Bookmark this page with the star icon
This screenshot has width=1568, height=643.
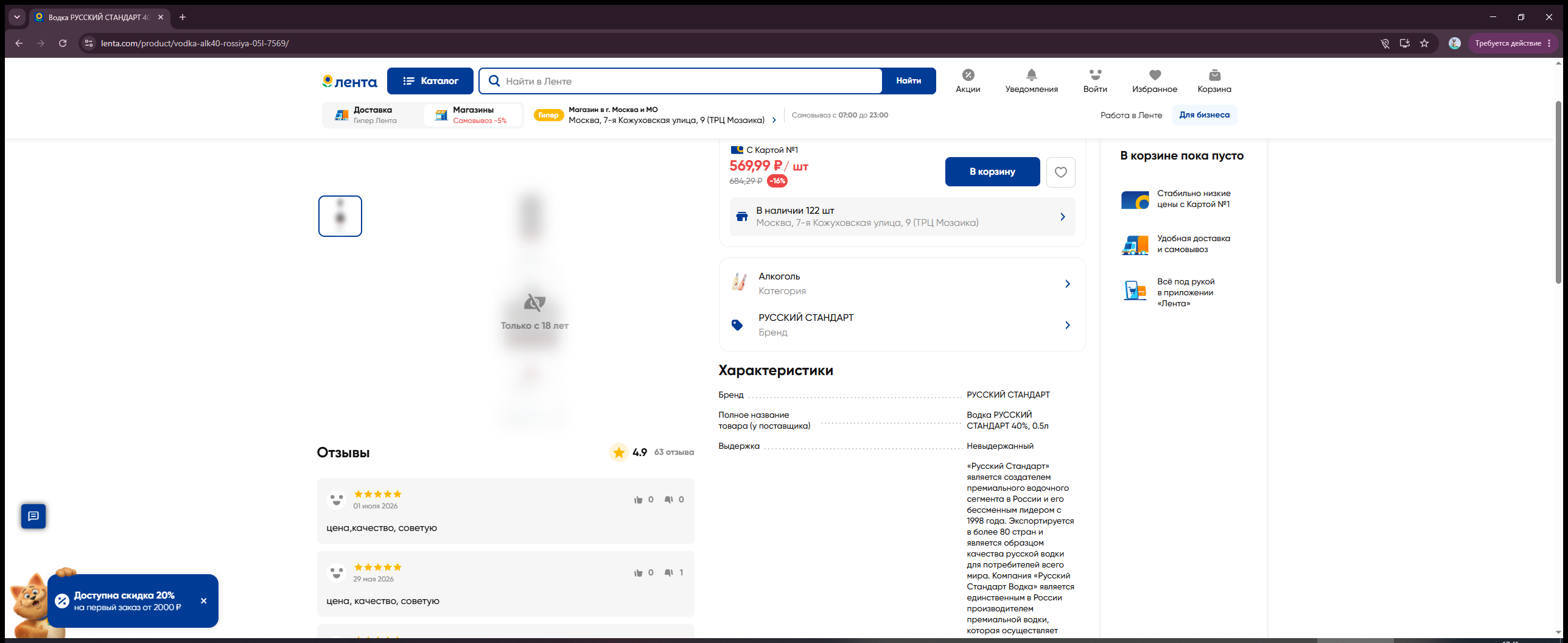click(1424, 43)
